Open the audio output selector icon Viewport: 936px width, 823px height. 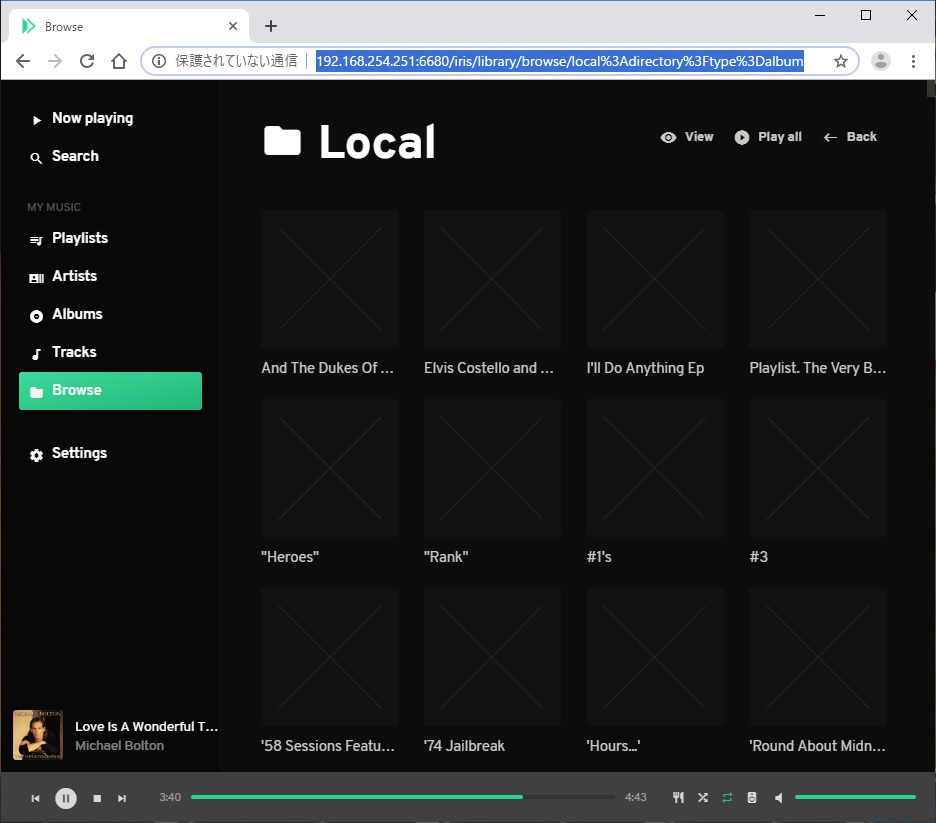751,797
